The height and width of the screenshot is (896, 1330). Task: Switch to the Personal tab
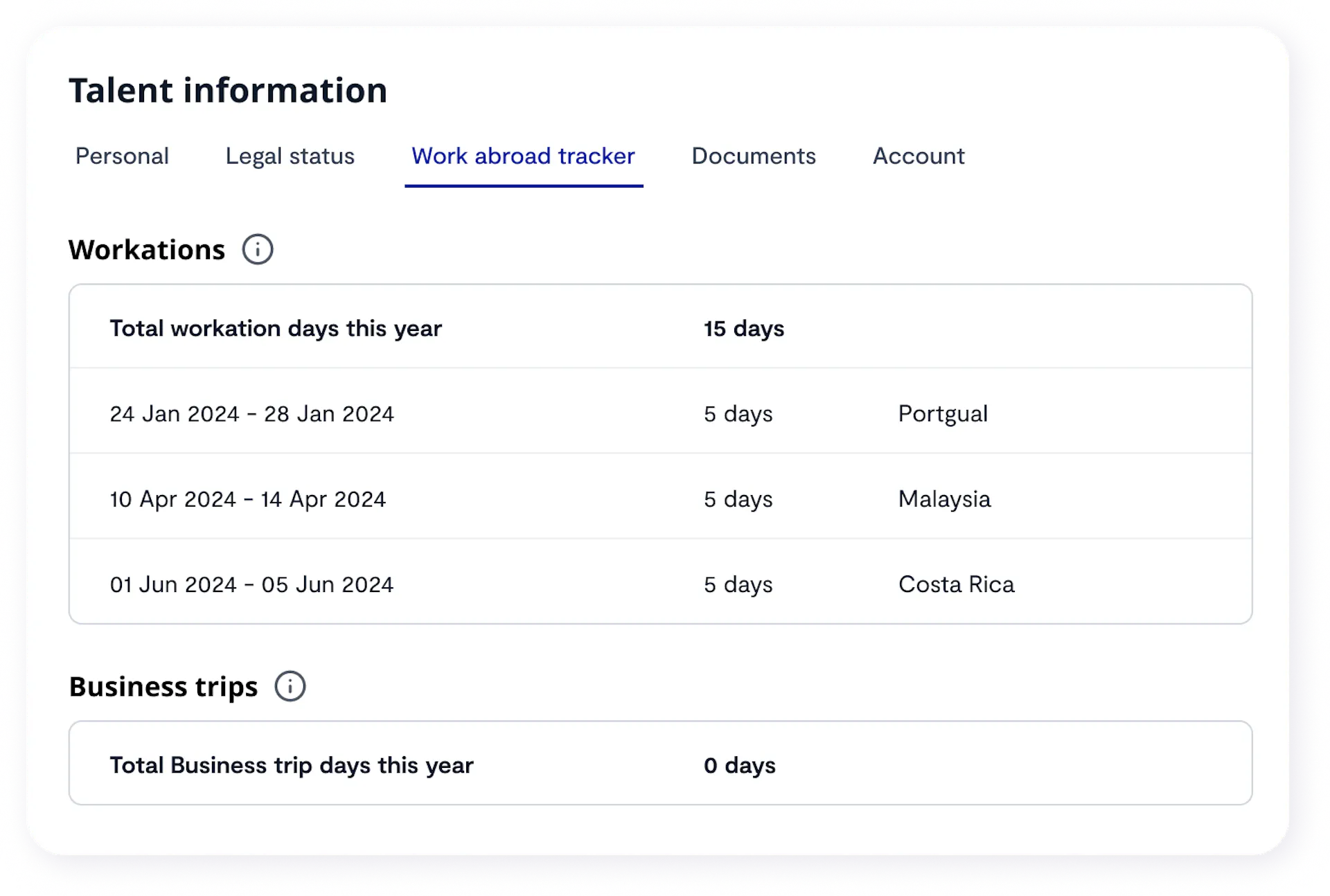122,156
